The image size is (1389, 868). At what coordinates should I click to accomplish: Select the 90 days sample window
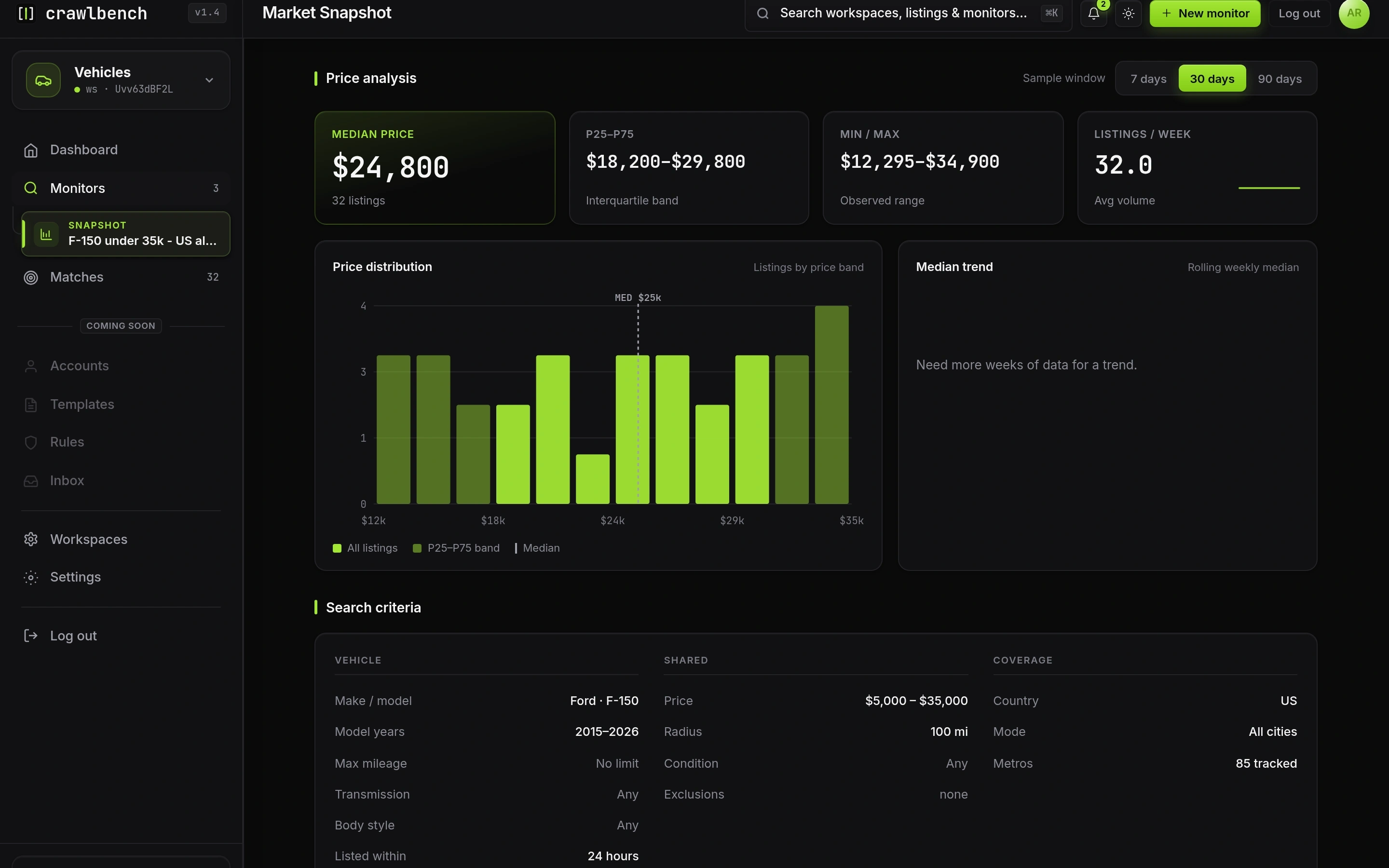[x=1280, y=79]
